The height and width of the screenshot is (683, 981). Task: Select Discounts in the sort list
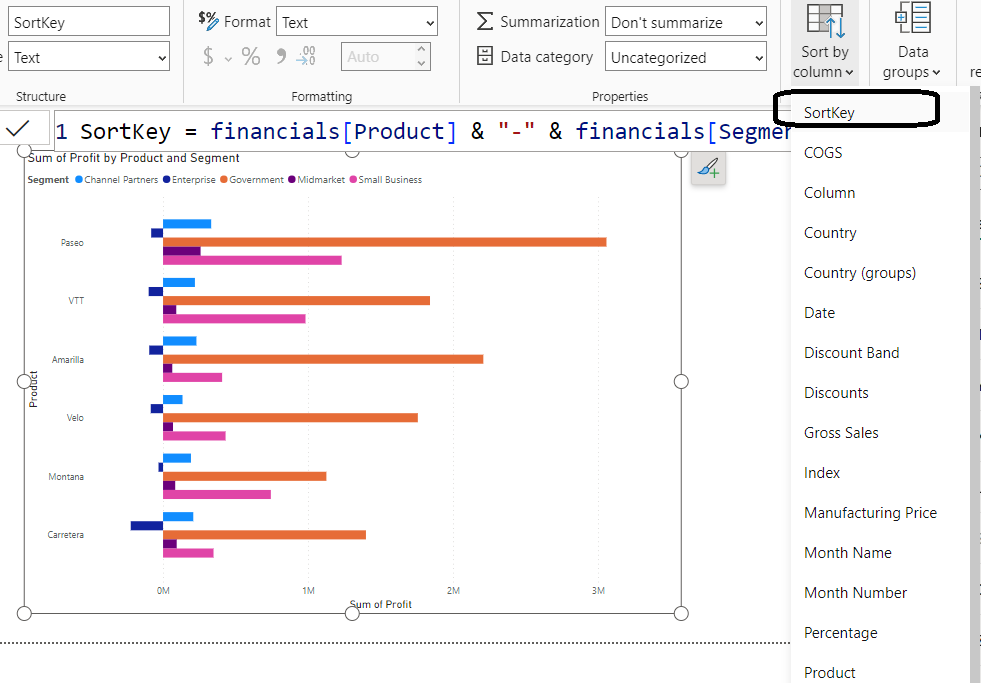tap(879, 393)
